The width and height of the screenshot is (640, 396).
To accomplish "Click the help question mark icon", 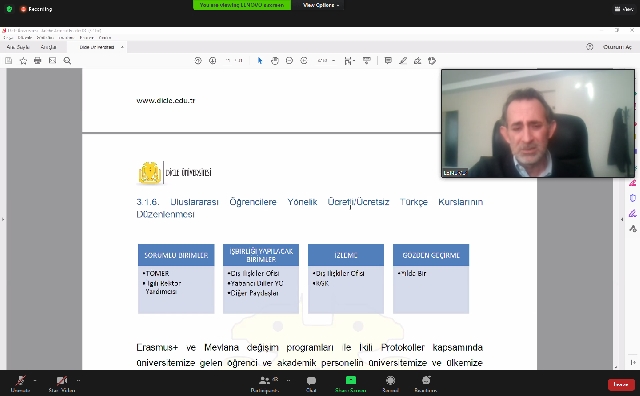I will point(589,47).
